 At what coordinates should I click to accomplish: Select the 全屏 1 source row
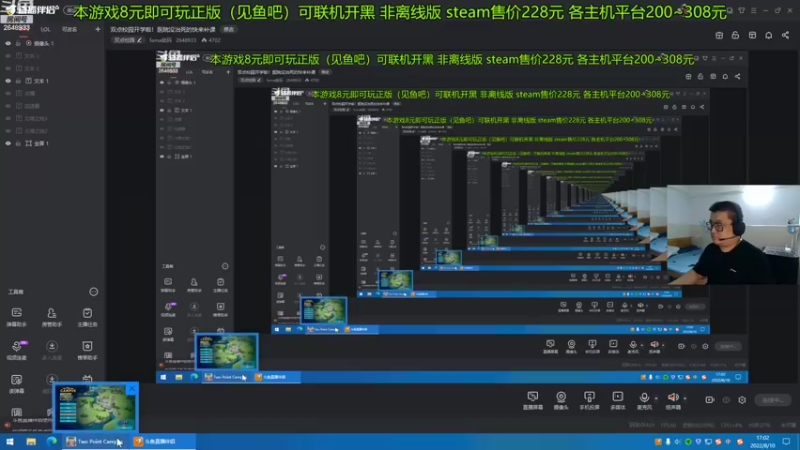coord(53,143)
